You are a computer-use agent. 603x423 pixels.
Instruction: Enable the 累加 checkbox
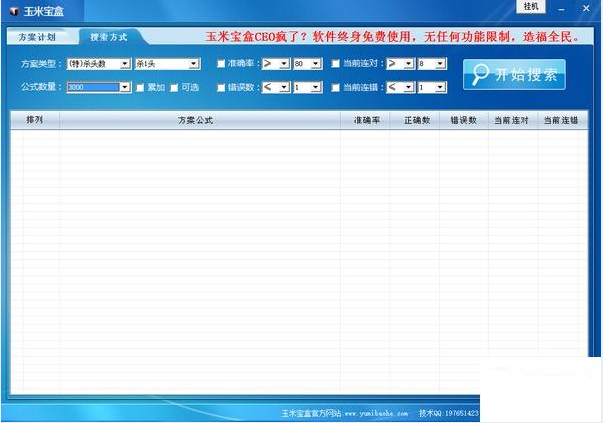pyautogui.click(x=140, y=88)
